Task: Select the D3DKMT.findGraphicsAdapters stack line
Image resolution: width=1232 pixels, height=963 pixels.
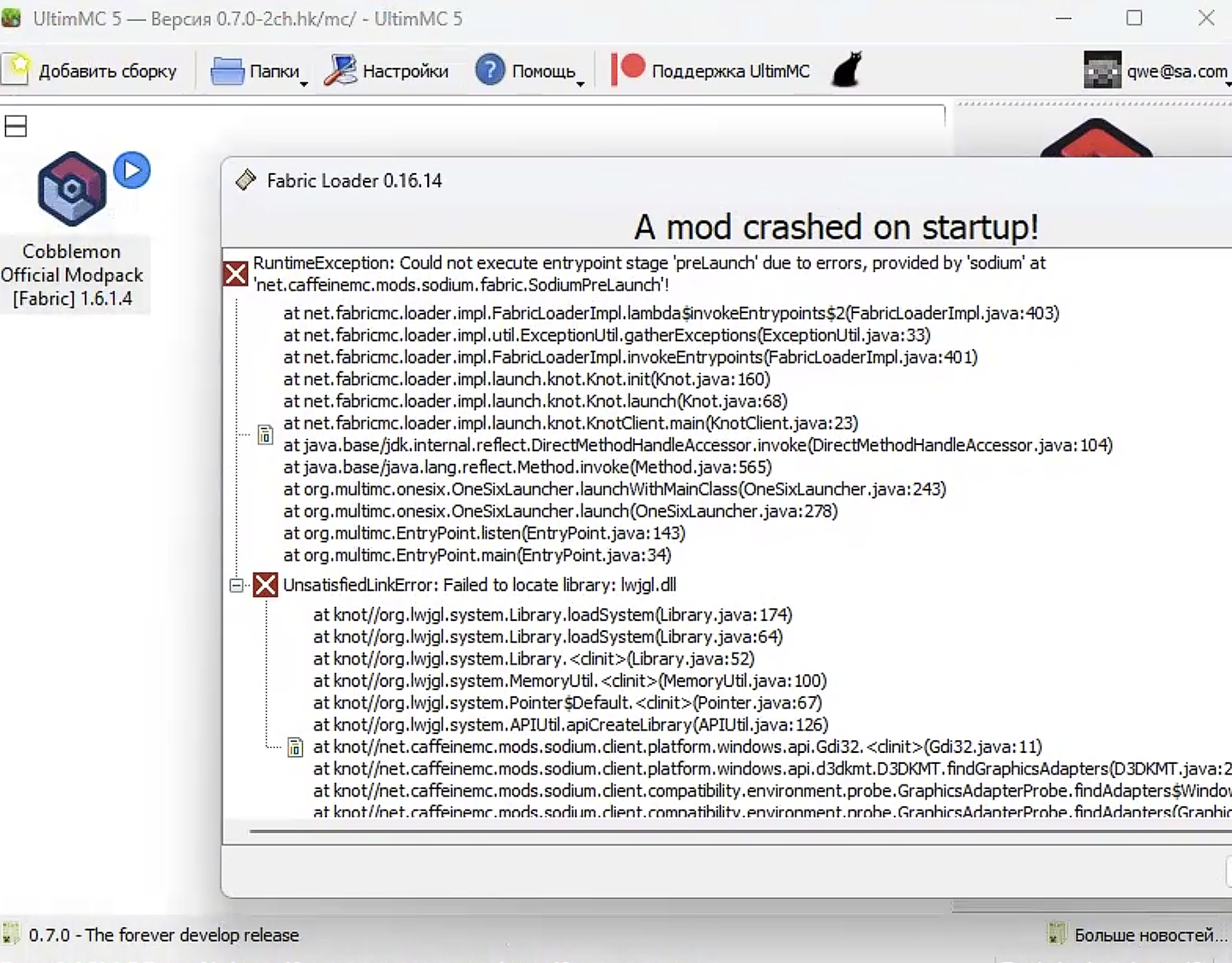Action: [772, 769]
